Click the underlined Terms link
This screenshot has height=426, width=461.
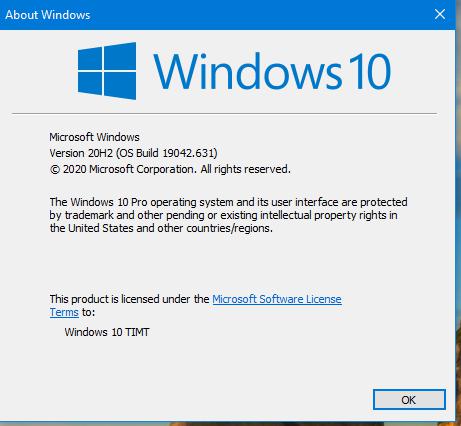64,312
